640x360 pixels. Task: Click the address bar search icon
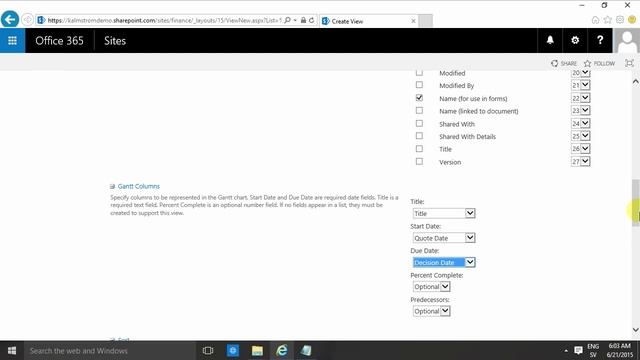pyautogui.click(x=287, y=20)
